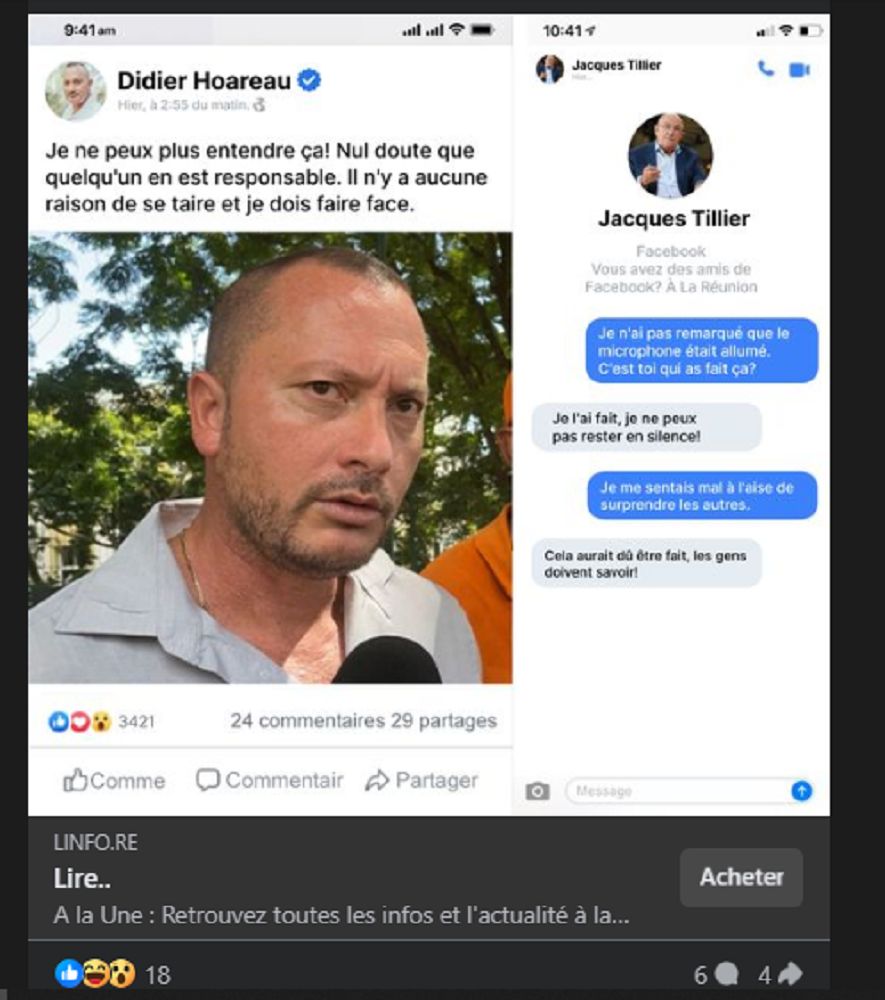Open the share count icon at bottom right
Screen dimensions: 885x1000
pos(790,974)
